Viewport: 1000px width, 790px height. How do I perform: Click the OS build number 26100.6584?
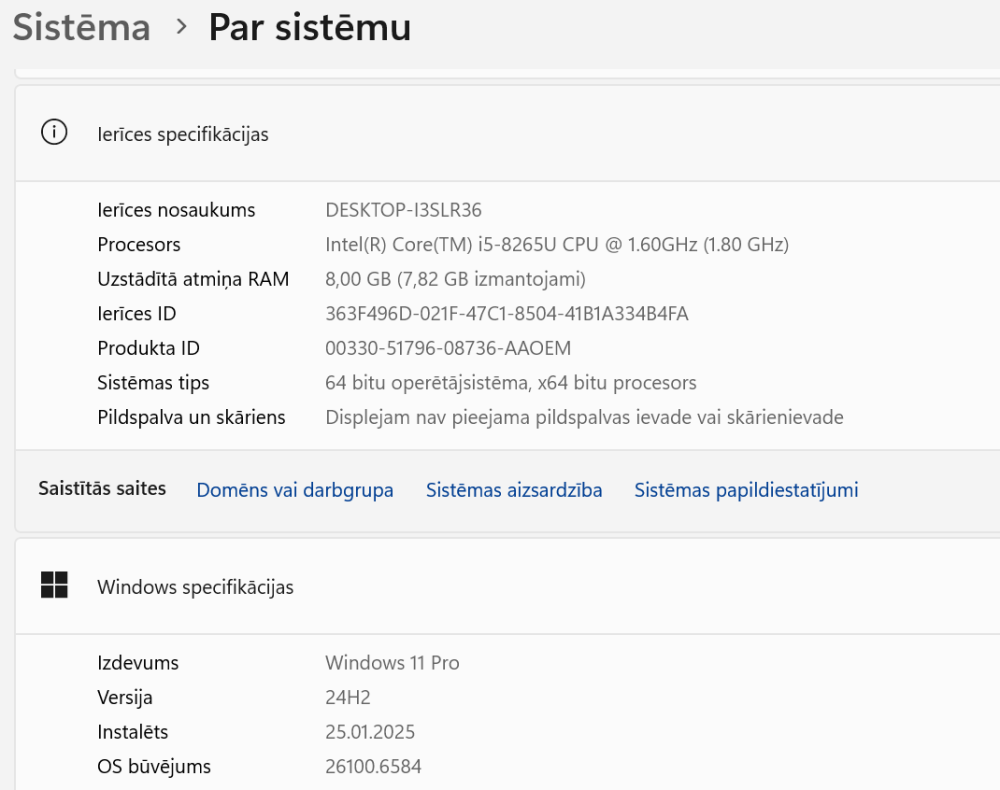click(373, 767)
